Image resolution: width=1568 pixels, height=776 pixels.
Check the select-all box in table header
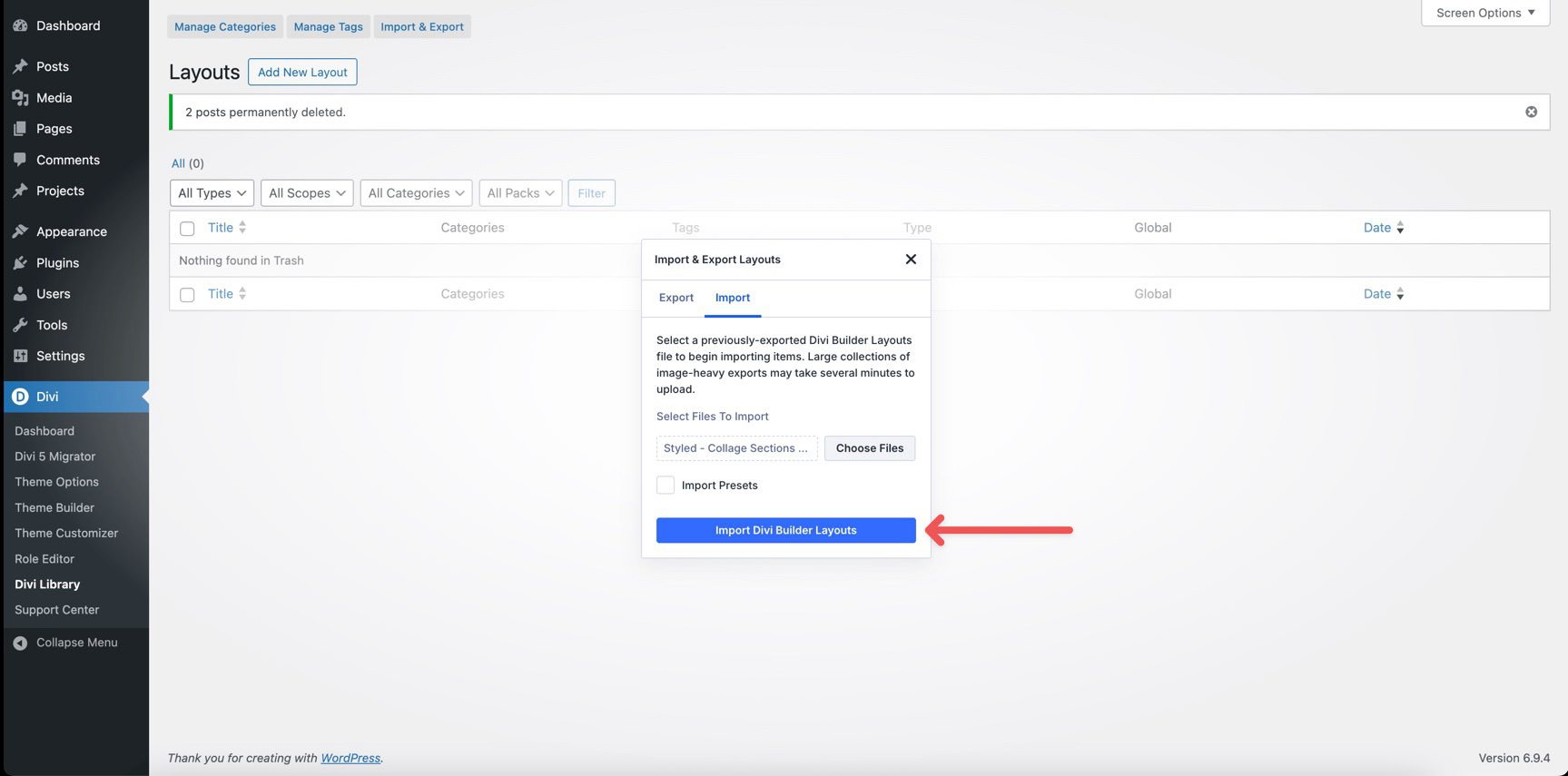pyautogui.click(x=187, y=229)
